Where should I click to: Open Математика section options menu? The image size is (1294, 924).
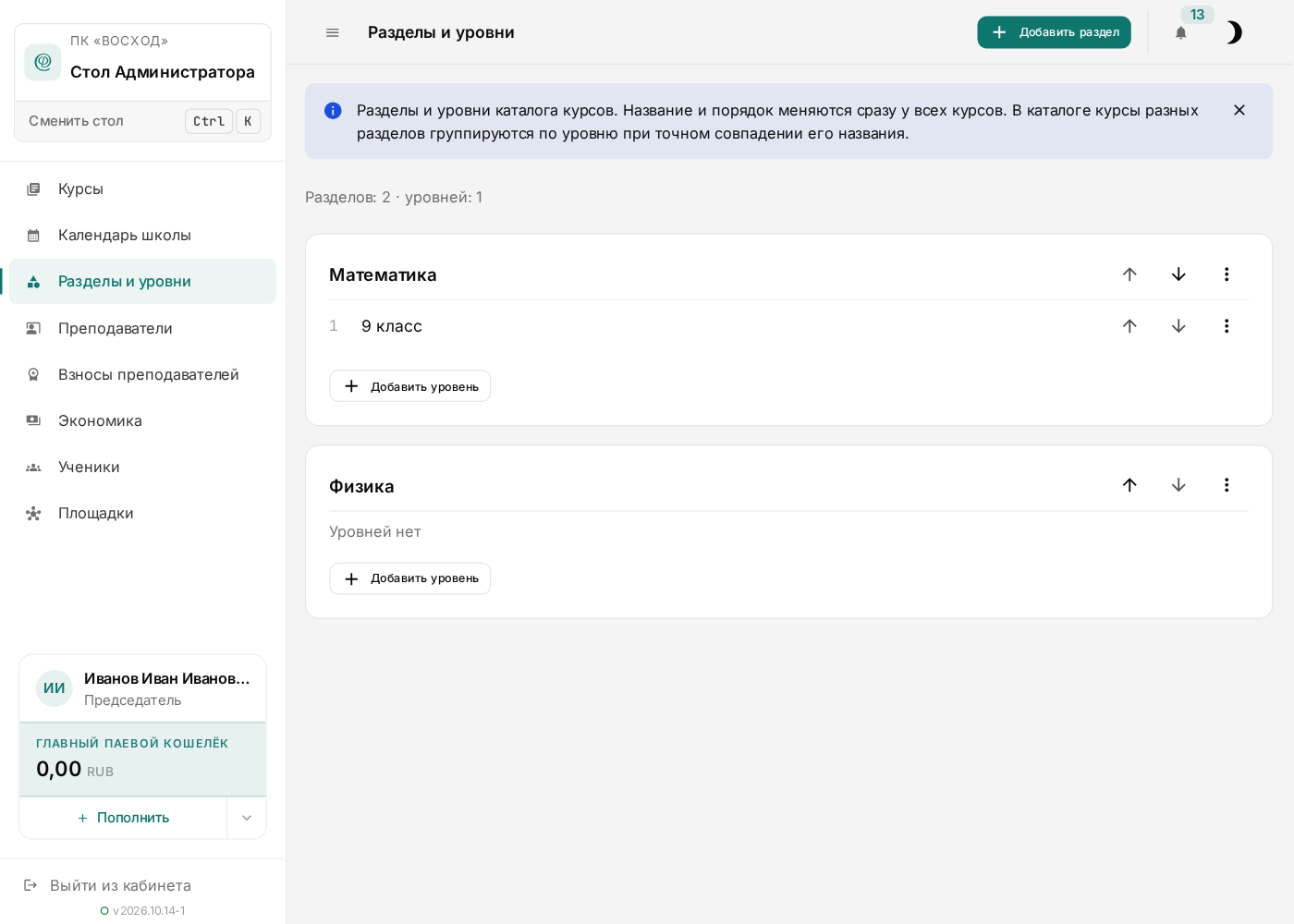click(x=1227, y=274)
